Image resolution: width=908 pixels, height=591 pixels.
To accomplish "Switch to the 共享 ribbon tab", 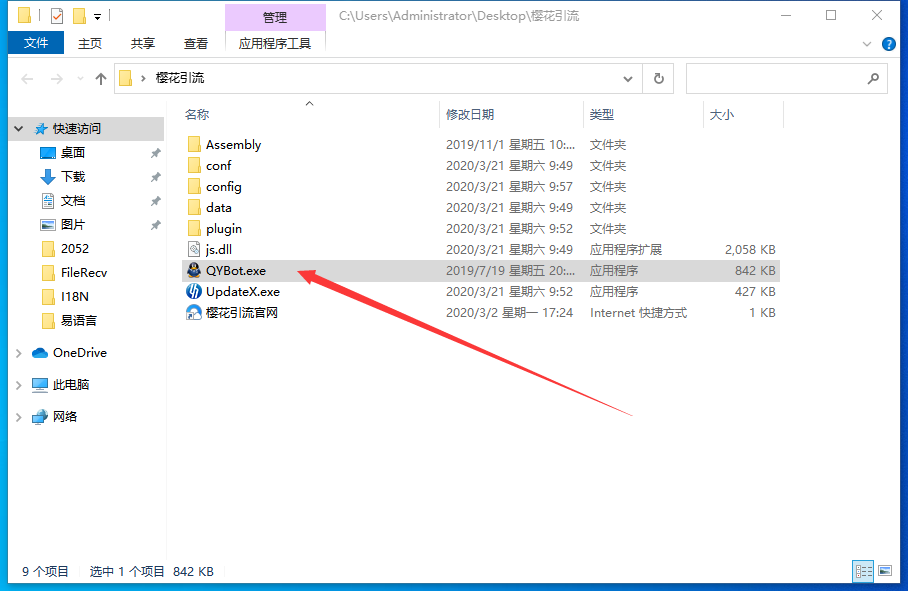I will [142, 43].
